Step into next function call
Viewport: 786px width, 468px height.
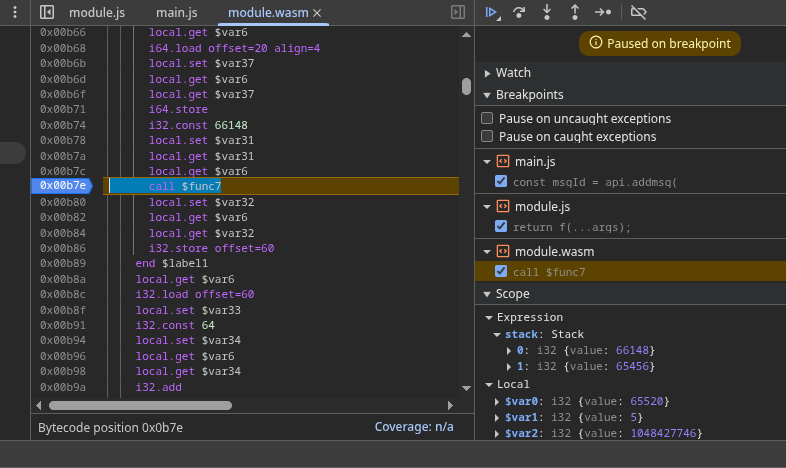point(547,12)
